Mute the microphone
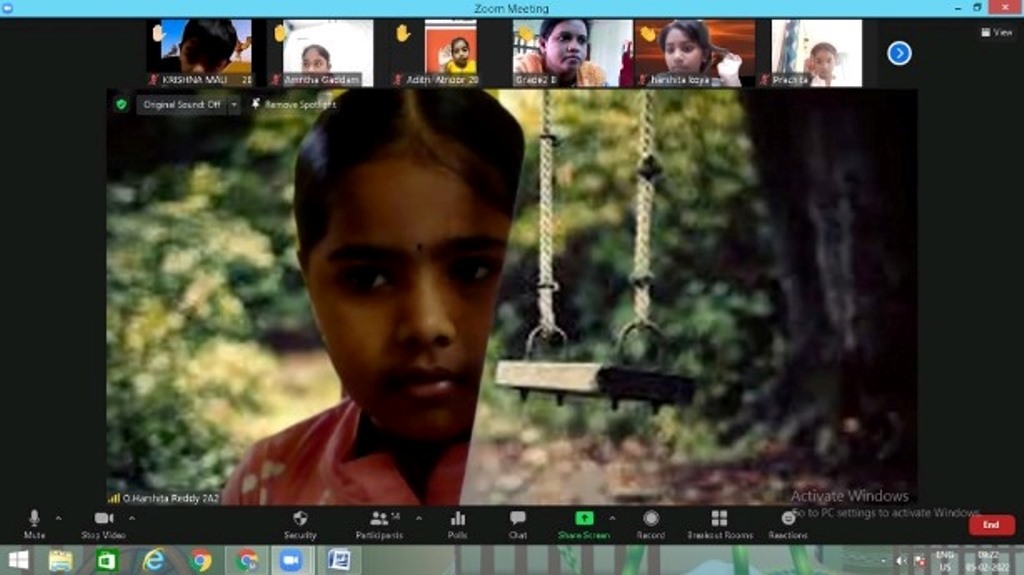 34,524
